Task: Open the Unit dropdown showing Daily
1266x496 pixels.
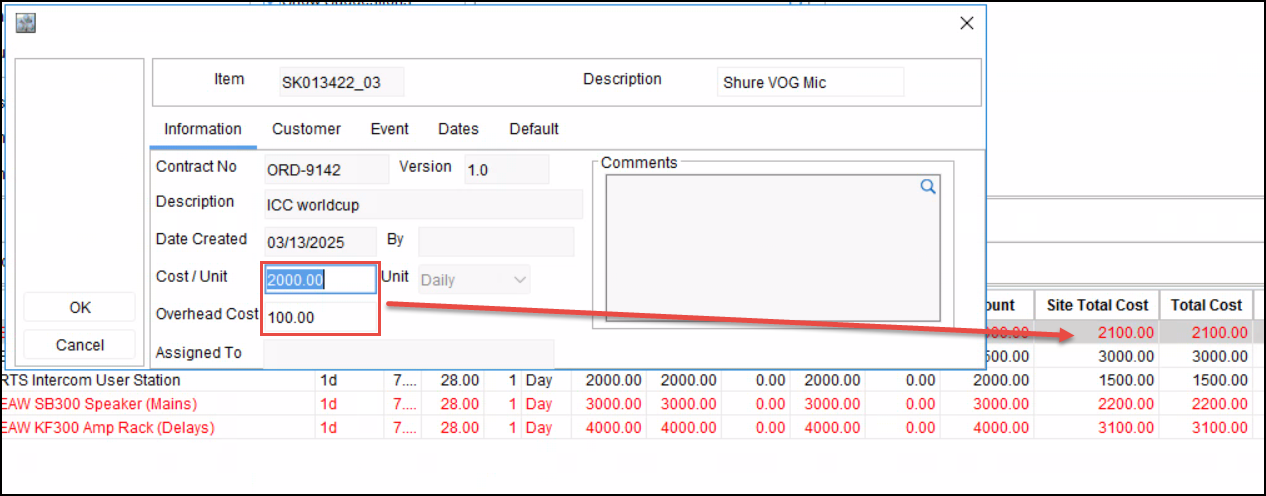Action: 474,280
